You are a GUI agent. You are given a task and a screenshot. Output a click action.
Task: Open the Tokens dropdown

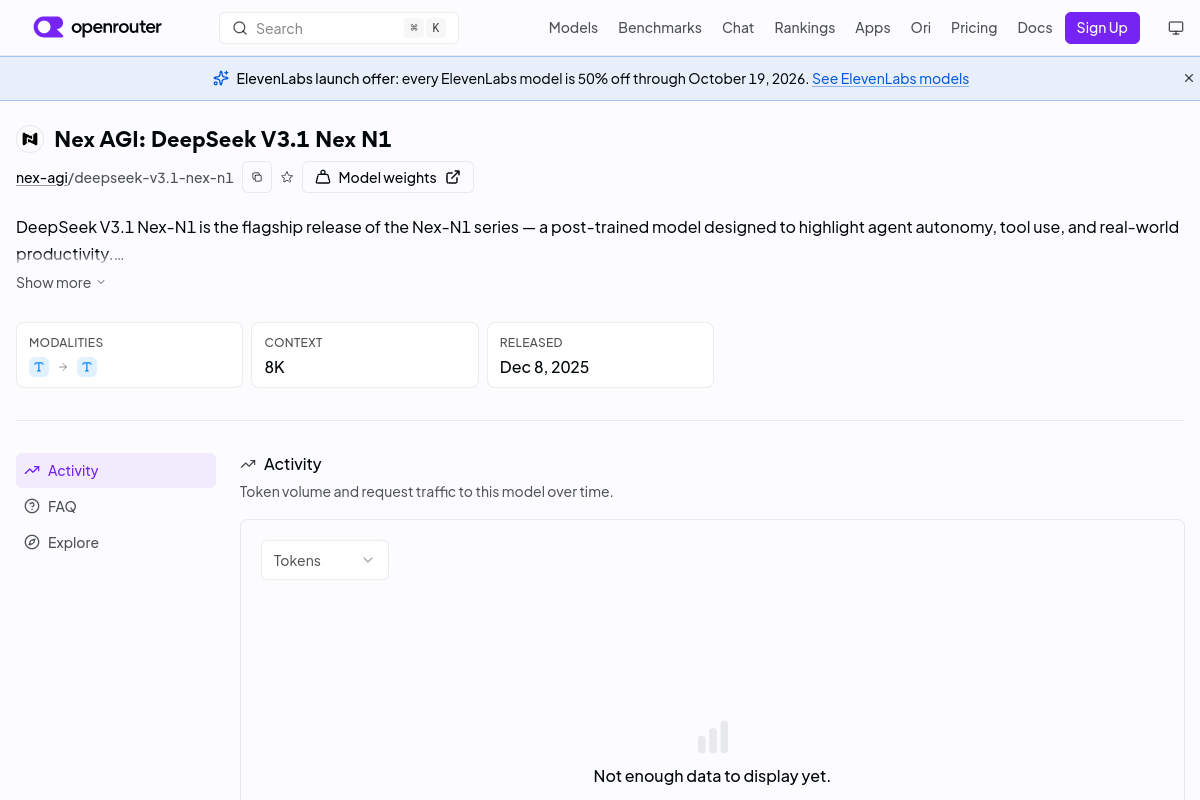coord(325,560)
